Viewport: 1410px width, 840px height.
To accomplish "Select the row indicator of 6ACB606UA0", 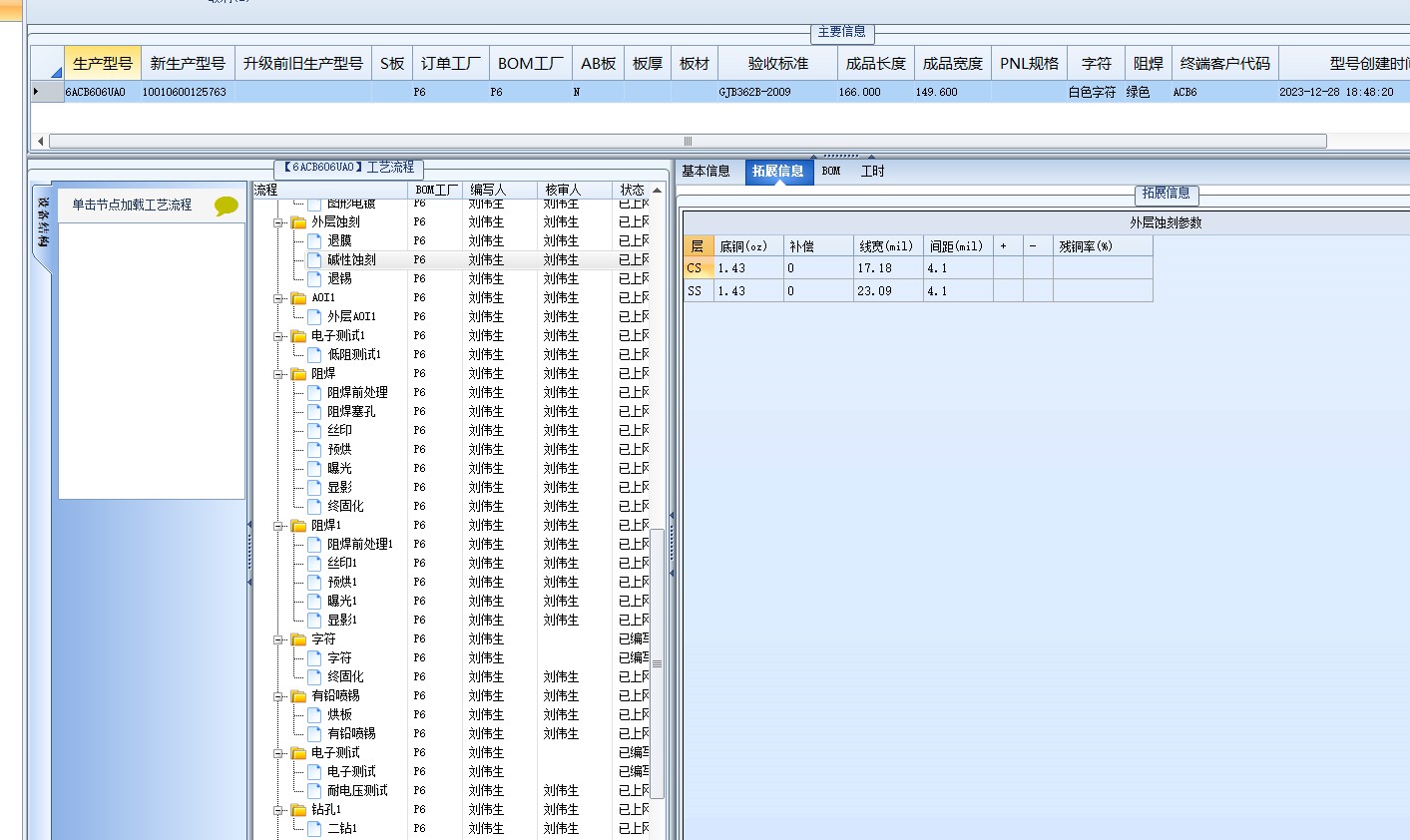I will tap(46, 92).
